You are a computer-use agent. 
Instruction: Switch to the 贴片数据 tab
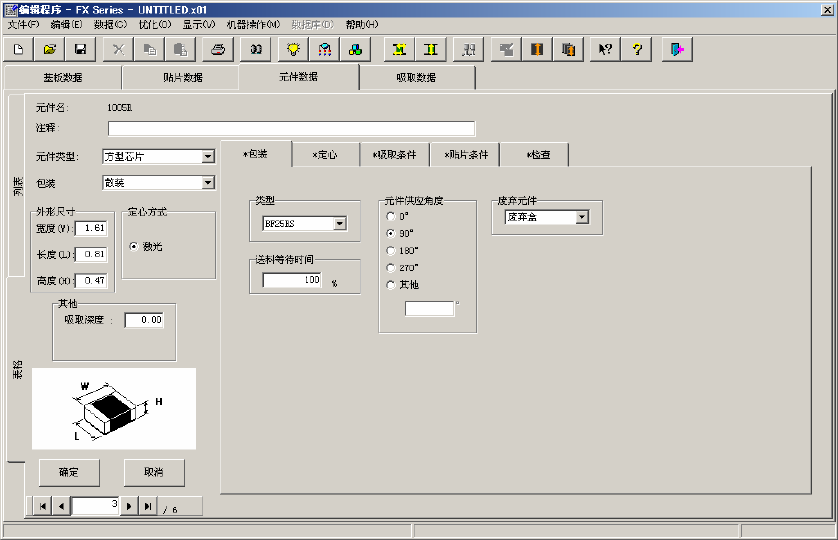point(180,77)
